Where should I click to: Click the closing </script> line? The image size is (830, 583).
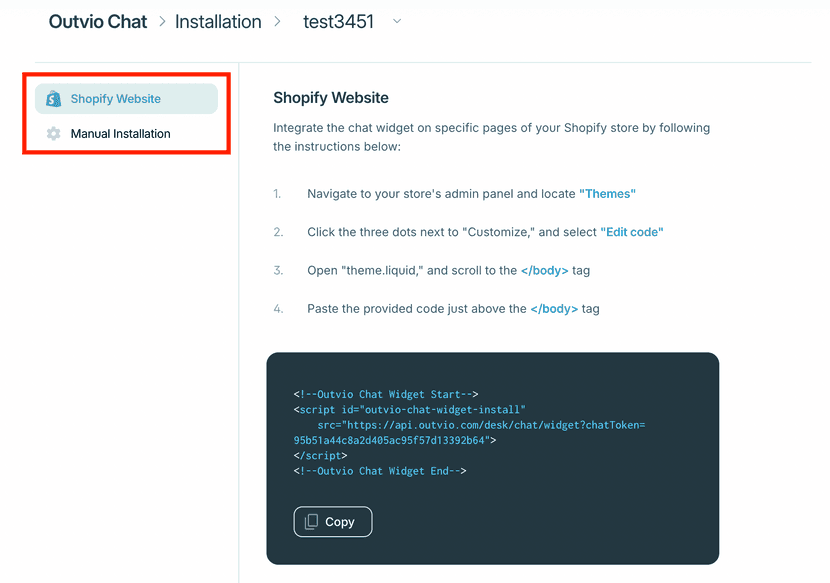tap(320, 455)
